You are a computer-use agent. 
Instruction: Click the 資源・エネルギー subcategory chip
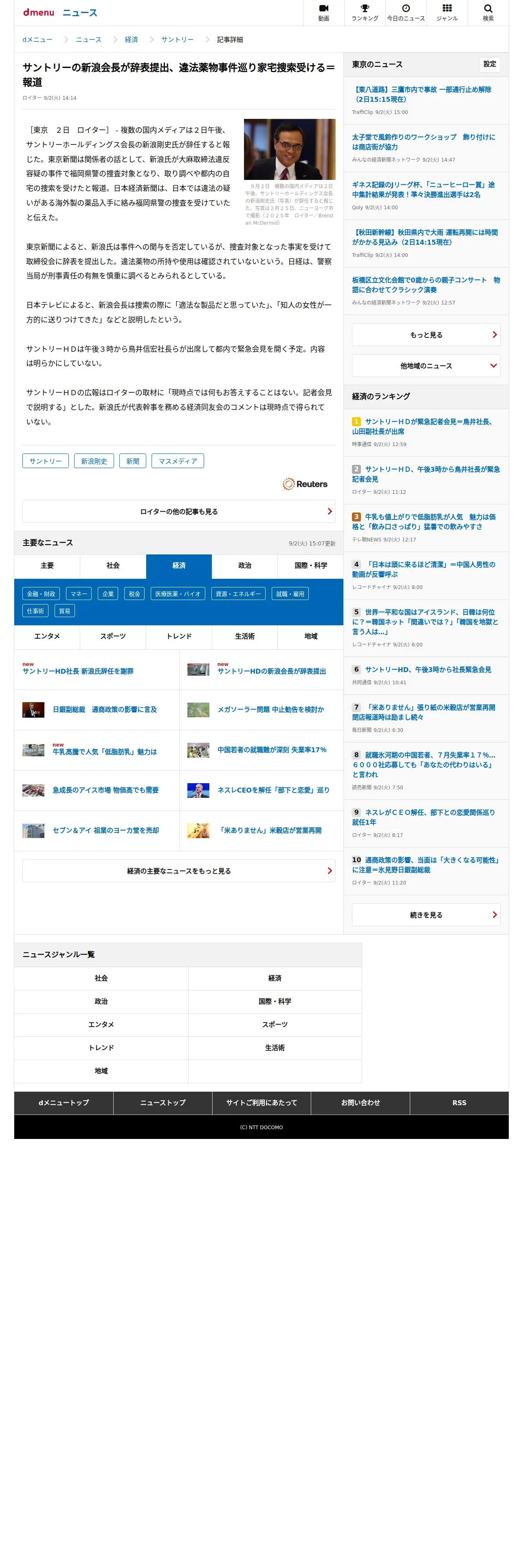(x=238, y=593)
